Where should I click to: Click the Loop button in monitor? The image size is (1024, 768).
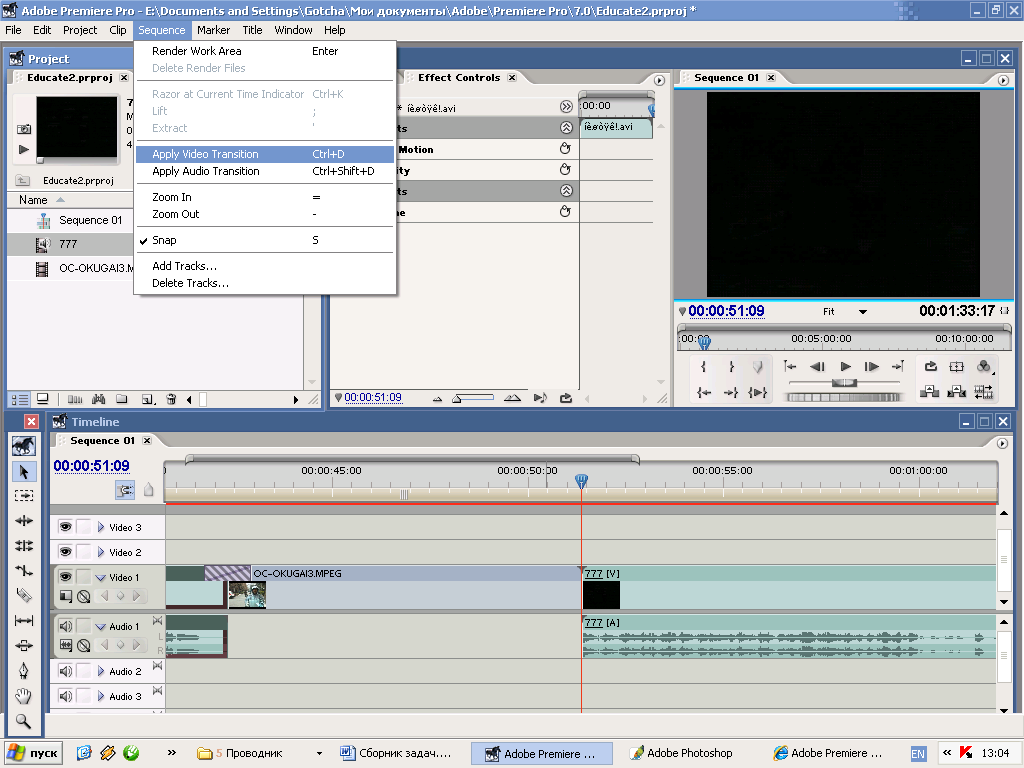pyautogui.click(x=931, y=366)
